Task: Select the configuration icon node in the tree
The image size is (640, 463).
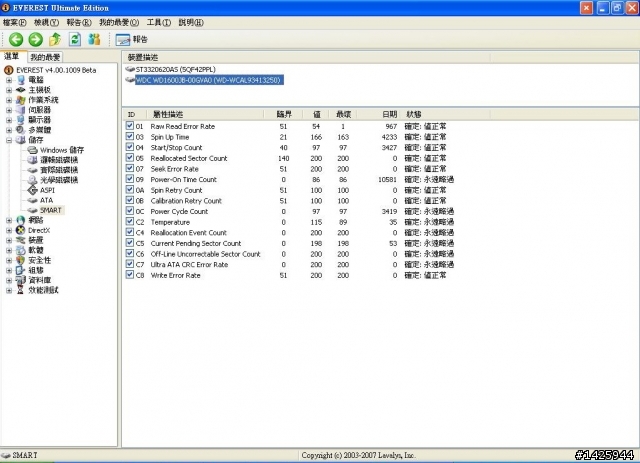Action: coord(20,270)
